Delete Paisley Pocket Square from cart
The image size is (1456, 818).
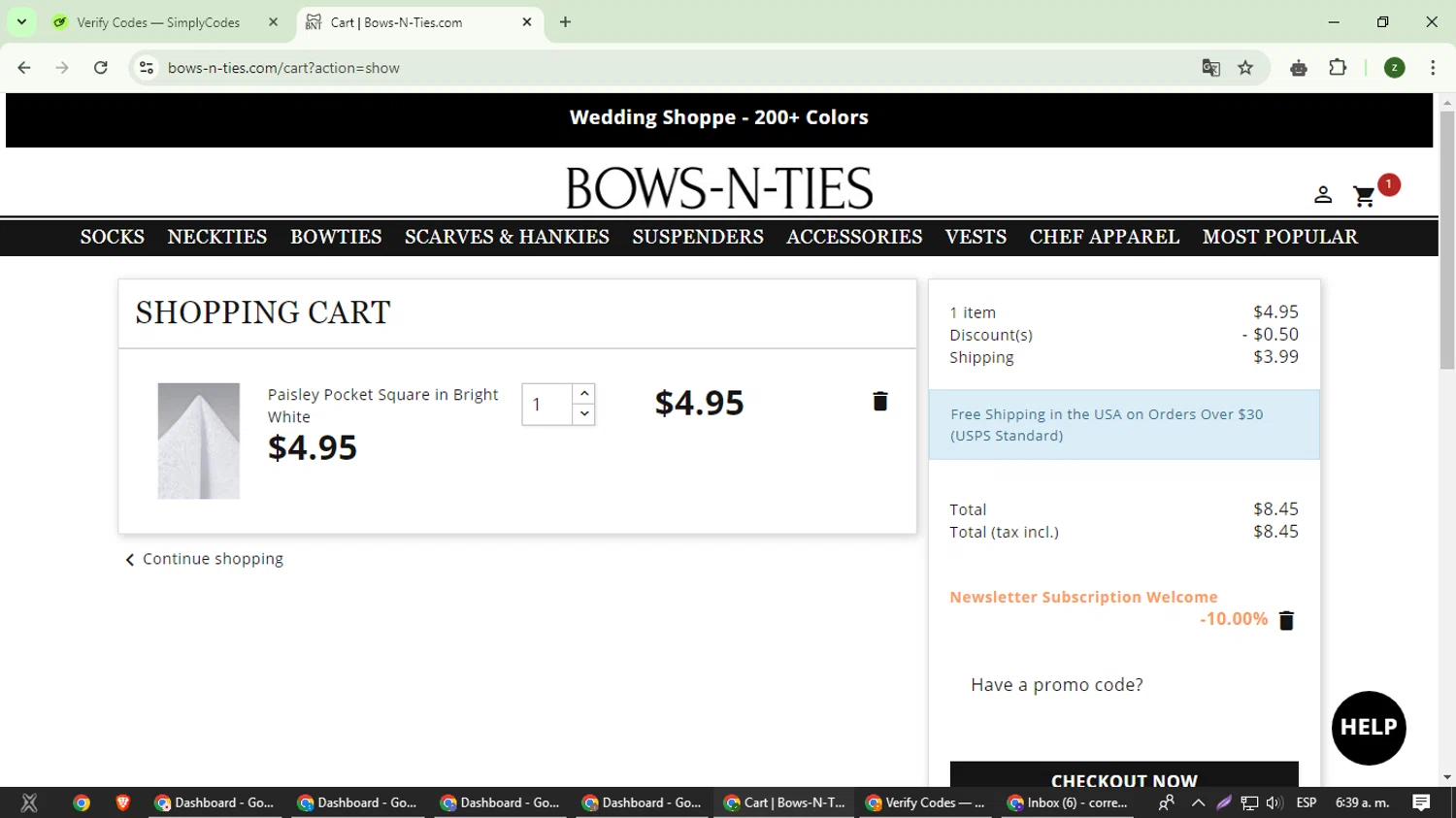point(880,402)
